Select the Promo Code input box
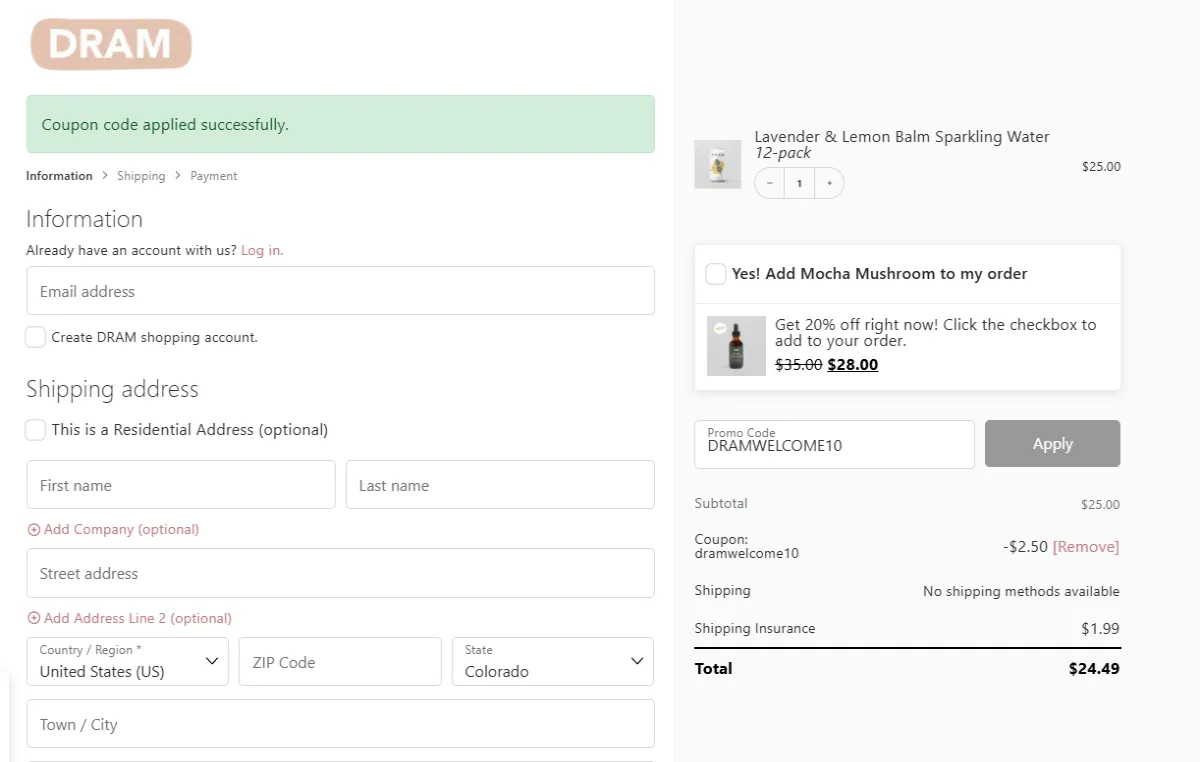Viewport: 1200px width, 762px height. 834,444
